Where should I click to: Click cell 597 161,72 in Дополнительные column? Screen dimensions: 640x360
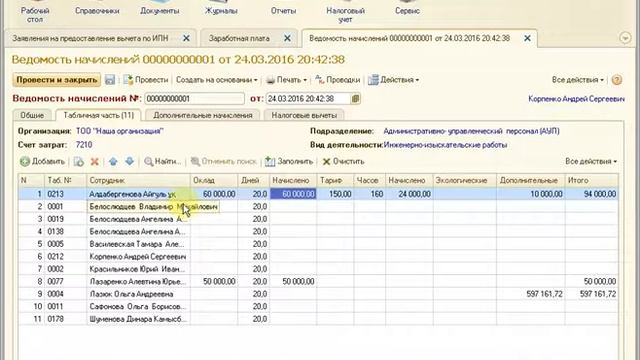pos(531,294)
